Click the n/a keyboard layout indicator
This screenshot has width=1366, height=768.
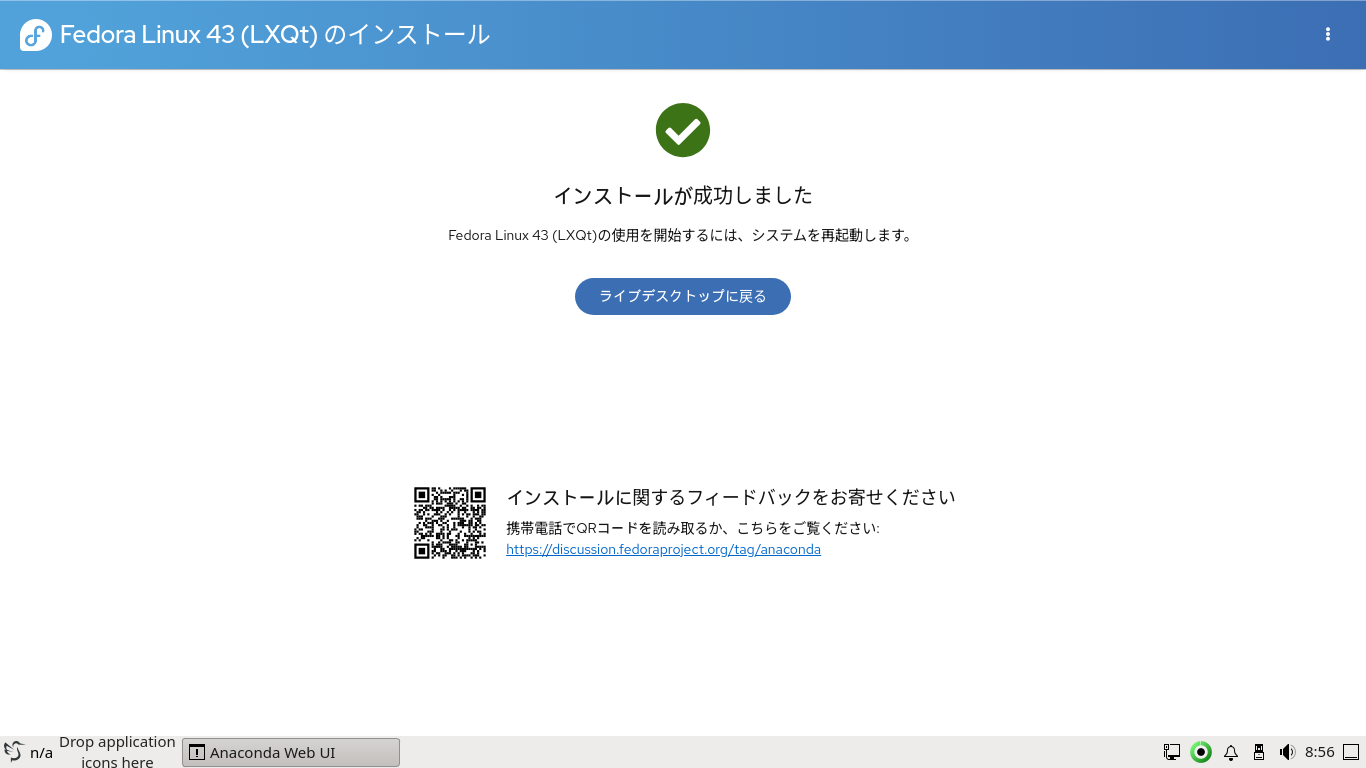coord(41,752)
